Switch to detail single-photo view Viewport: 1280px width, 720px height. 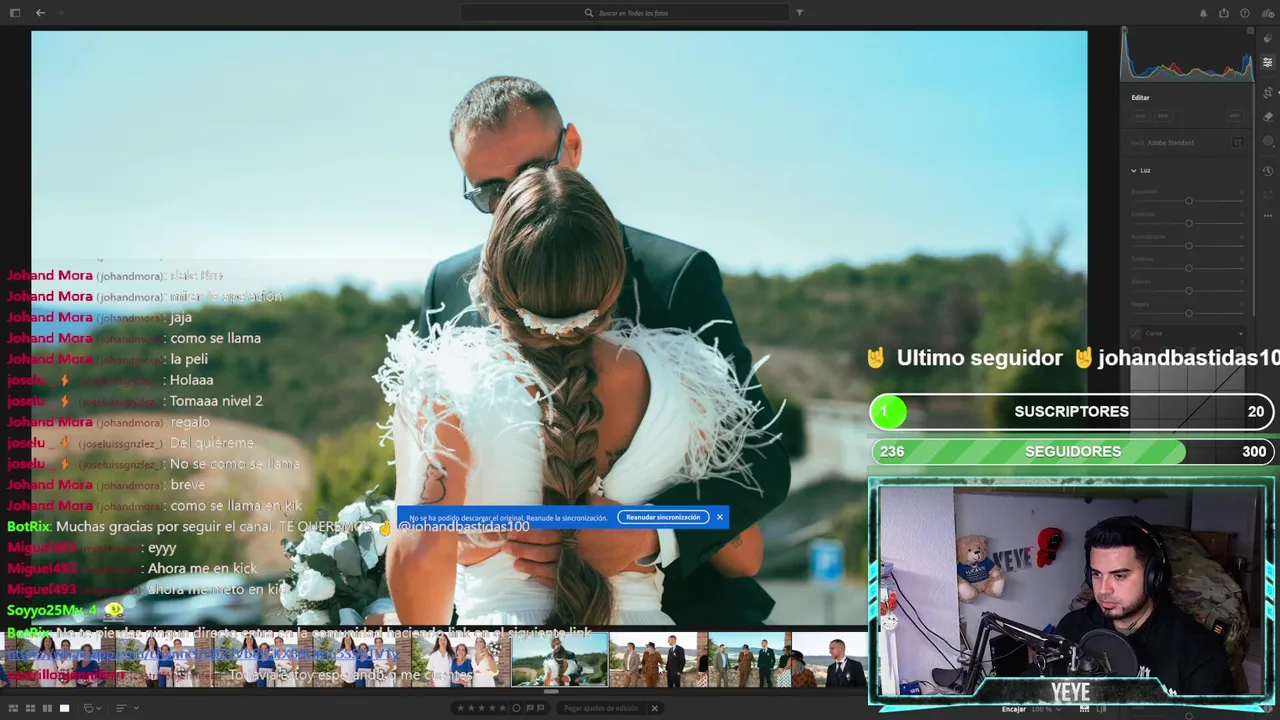(64, 708)
